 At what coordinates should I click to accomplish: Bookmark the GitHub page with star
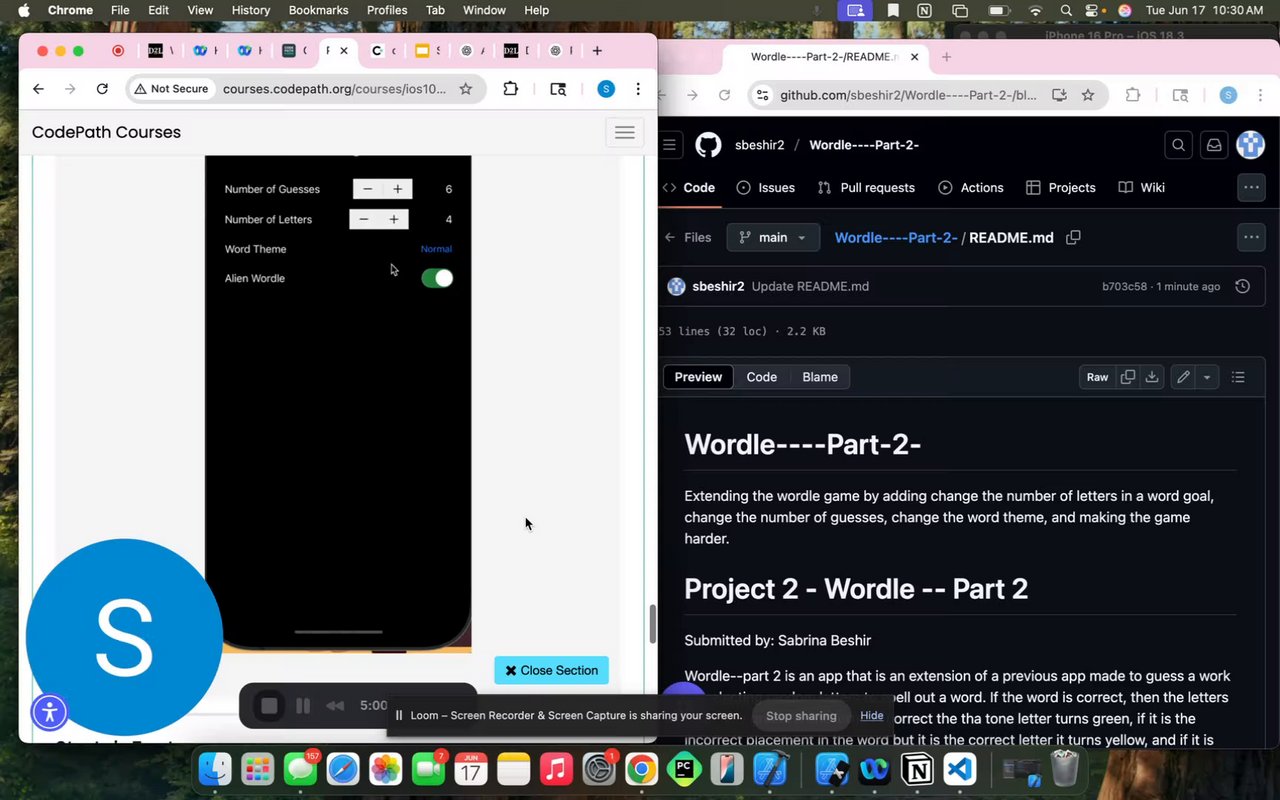pos(1088,95)
